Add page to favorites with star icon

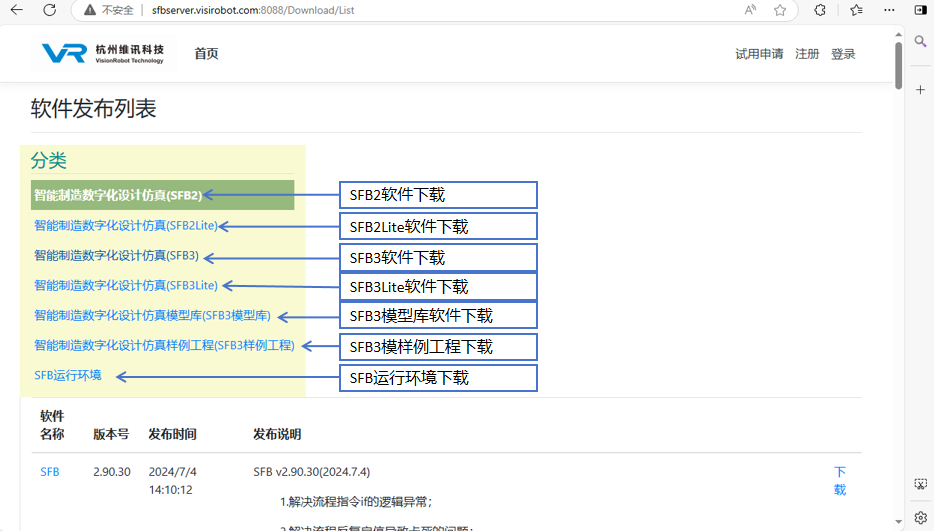pyautogui.click(x=780, y=10)
